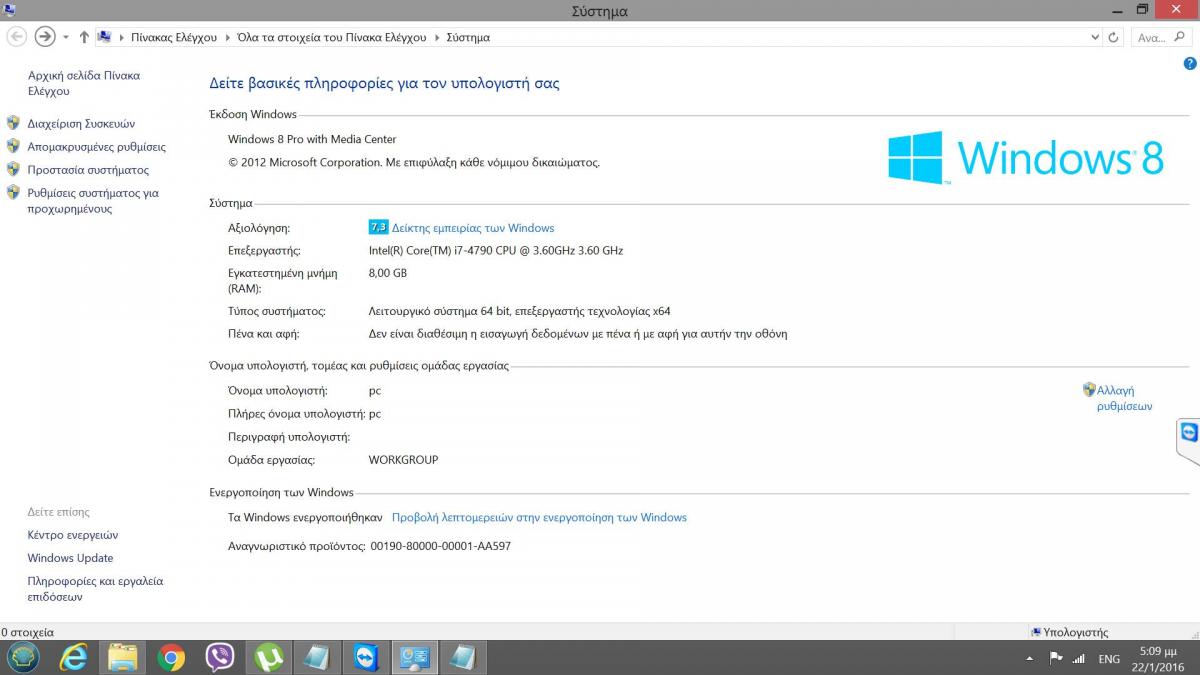Select Πίνακας Ελέγχου breadcrumb
Viewport: 1200px width, 675px height.
click(174, 37)
